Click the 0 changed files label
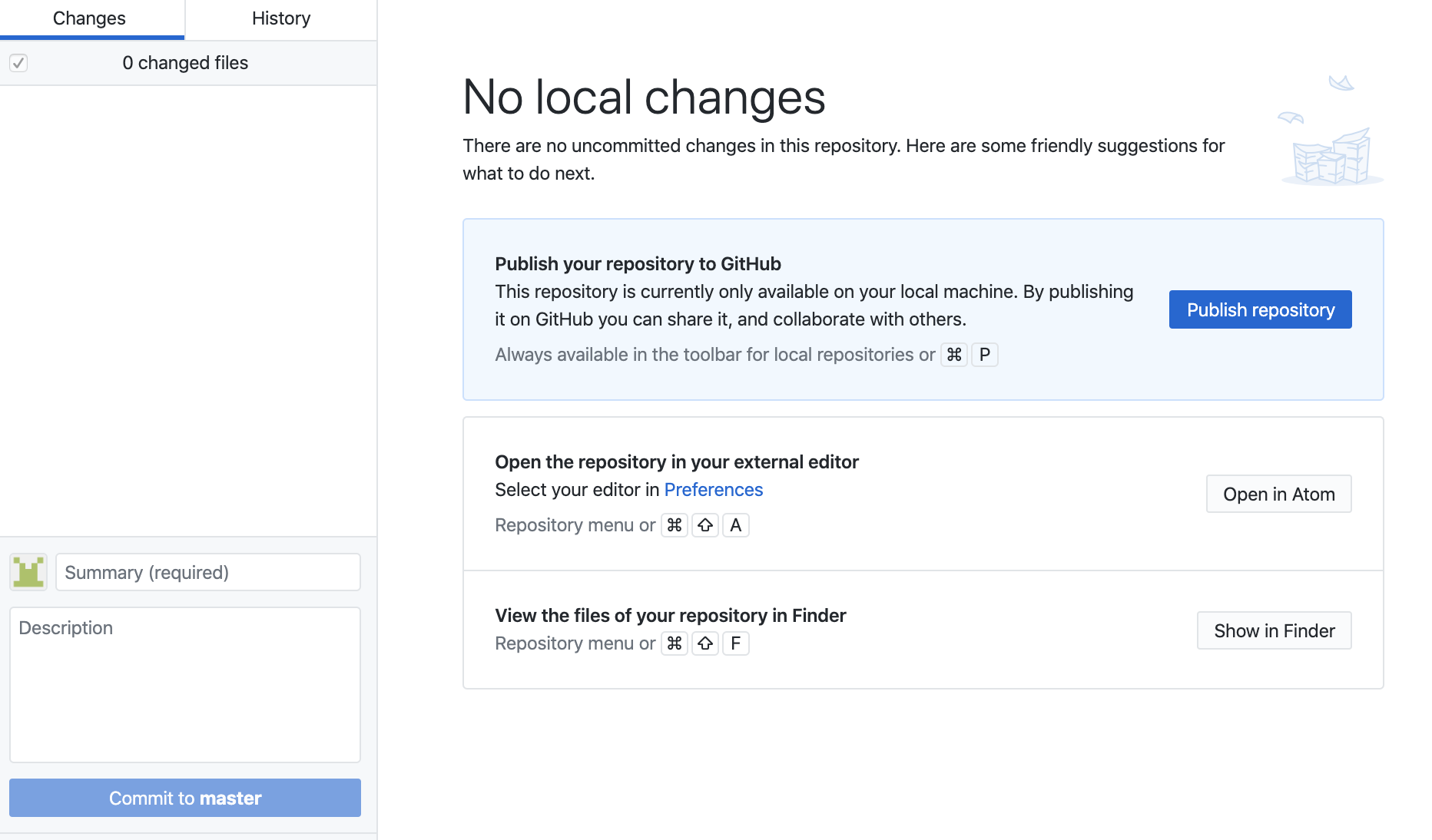 185,63
